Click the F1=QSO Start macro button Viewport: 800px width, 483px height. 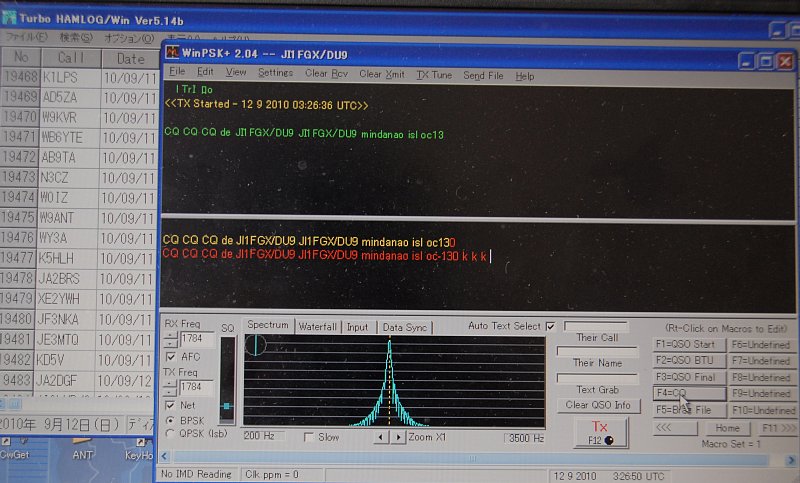coord(689,344)
